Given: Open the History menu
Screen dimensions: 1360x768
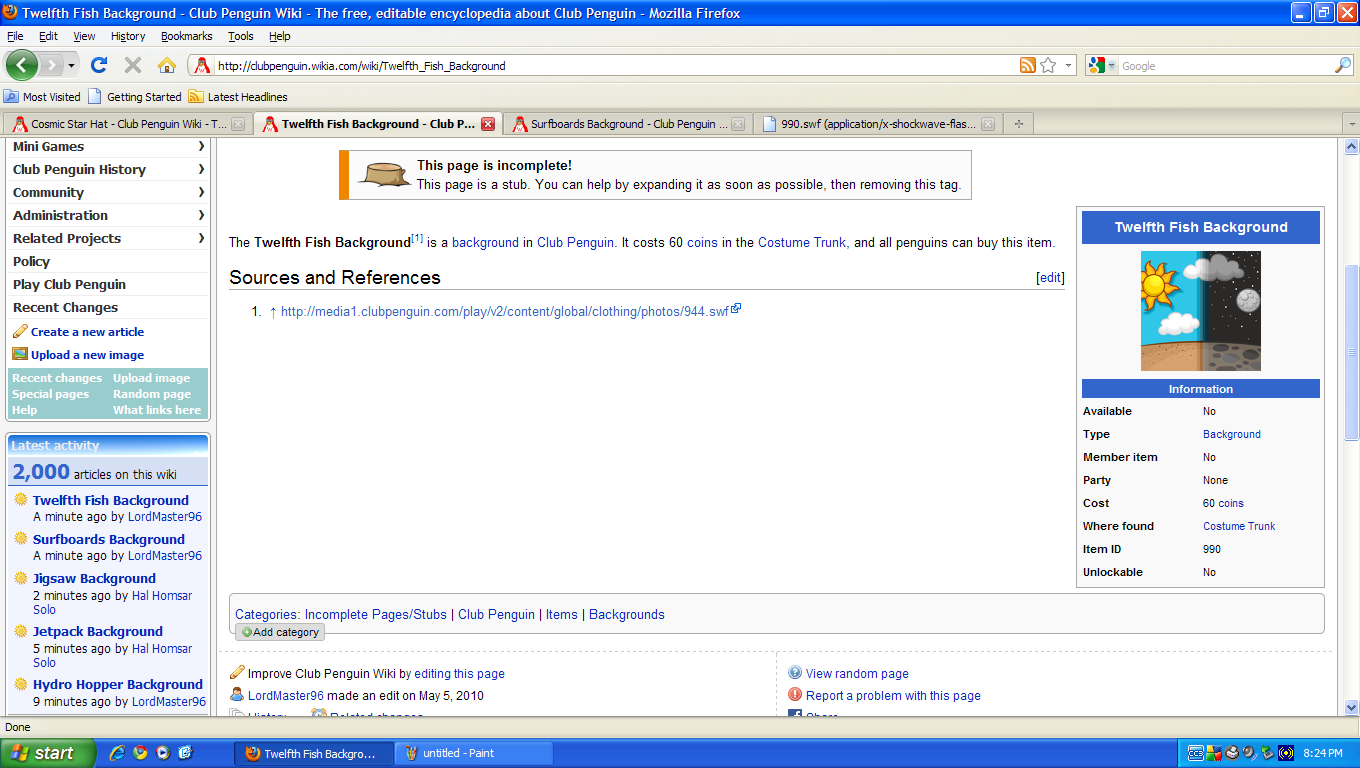Looking at the screenshot, I should tap(128, 36).
